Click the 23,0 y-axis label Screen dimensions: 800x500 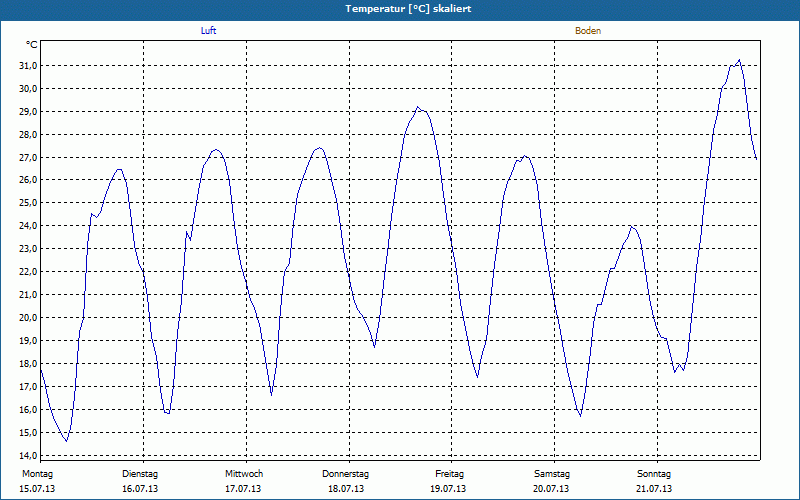point(28,248)
